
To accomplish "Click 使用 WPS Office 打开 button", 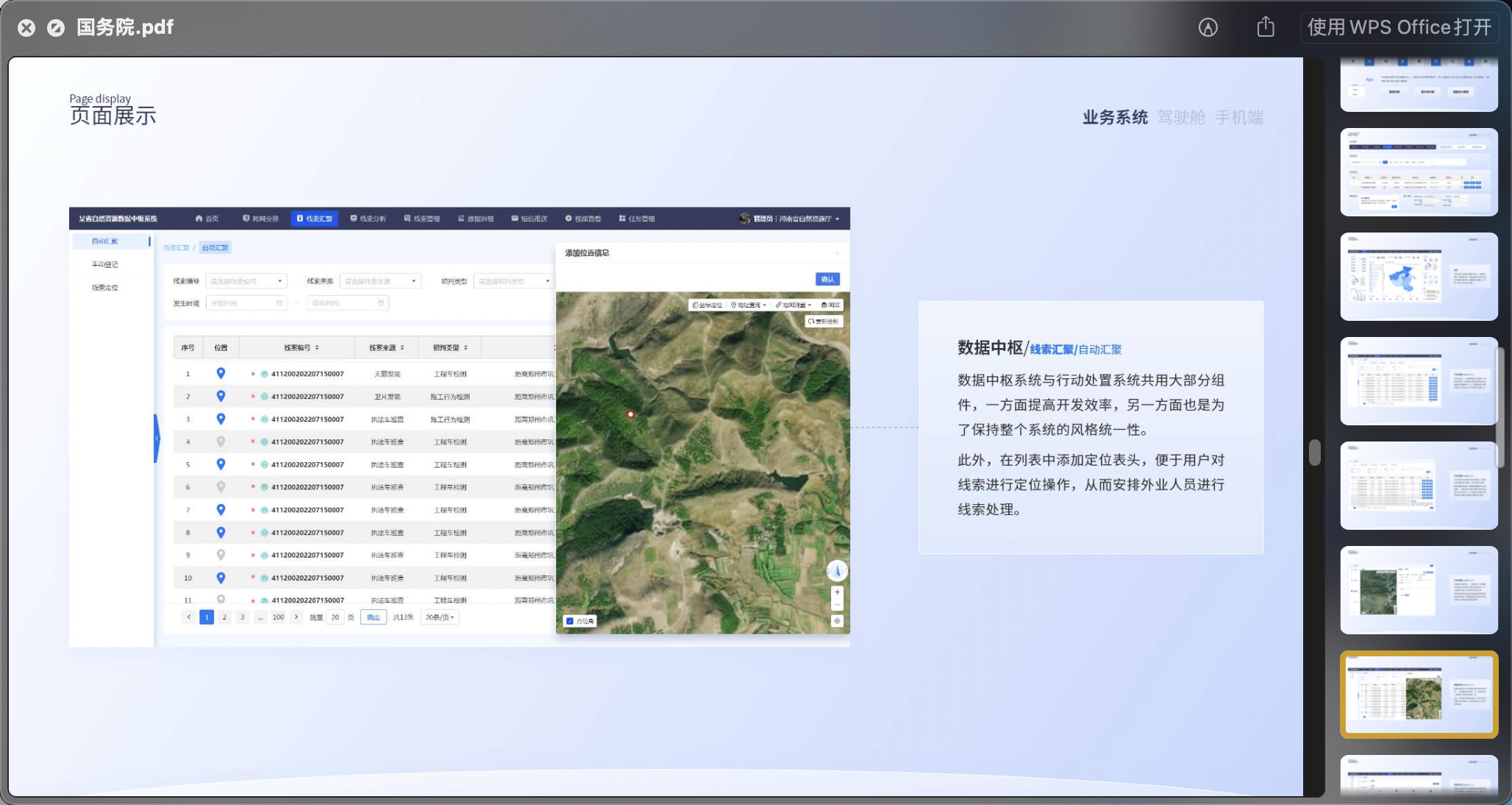I will (x=1399, y=27).
